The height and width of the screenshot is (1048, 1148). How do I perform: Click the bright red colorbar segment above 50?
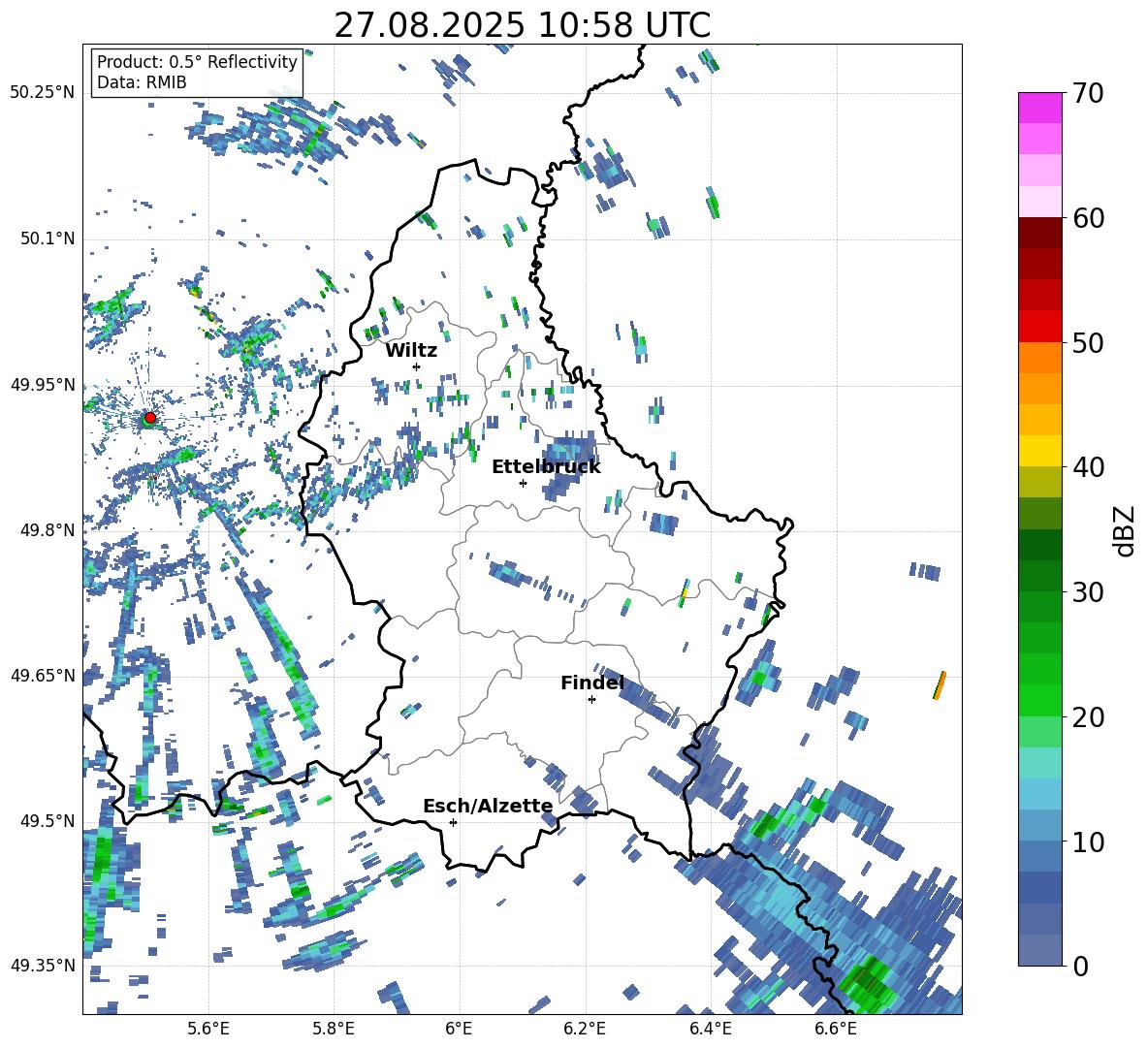point(1039,327)
